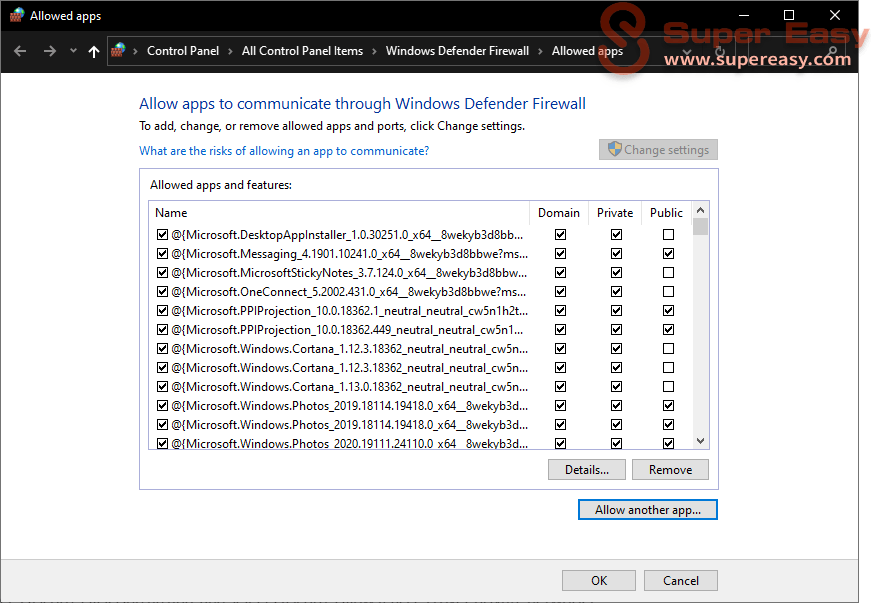Expand the chevron after Windows Defender Firewall breadcrumb

coord(540,51)
